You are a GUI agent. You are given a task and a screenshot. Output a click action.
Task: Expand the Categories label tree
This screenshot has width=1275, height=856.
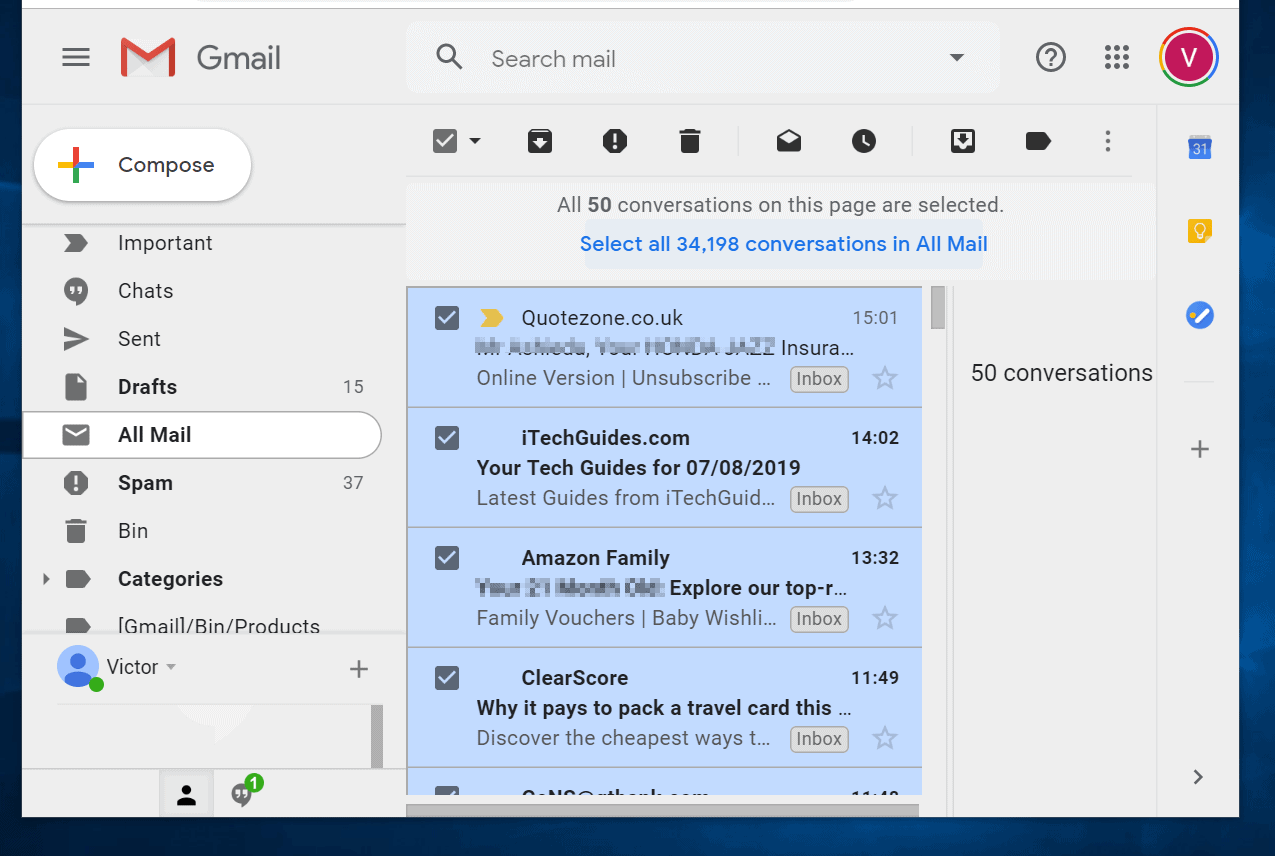coord(45,579)
